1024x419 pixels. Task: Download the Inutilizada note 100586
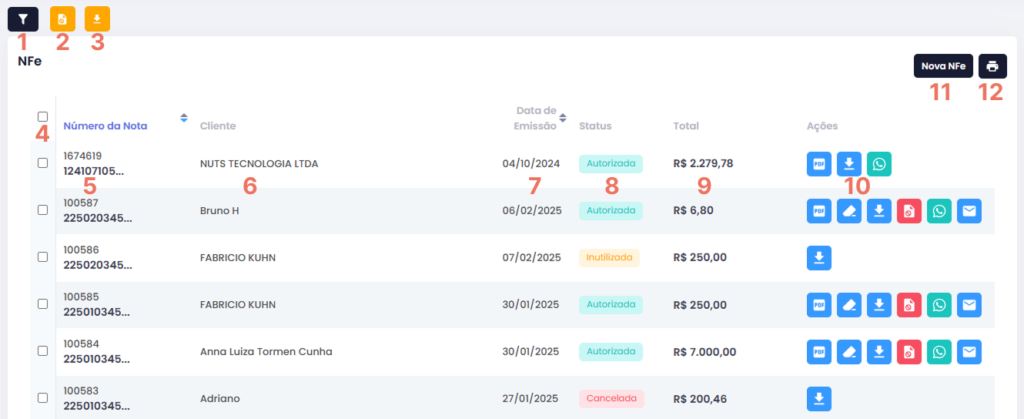(819, 257)
